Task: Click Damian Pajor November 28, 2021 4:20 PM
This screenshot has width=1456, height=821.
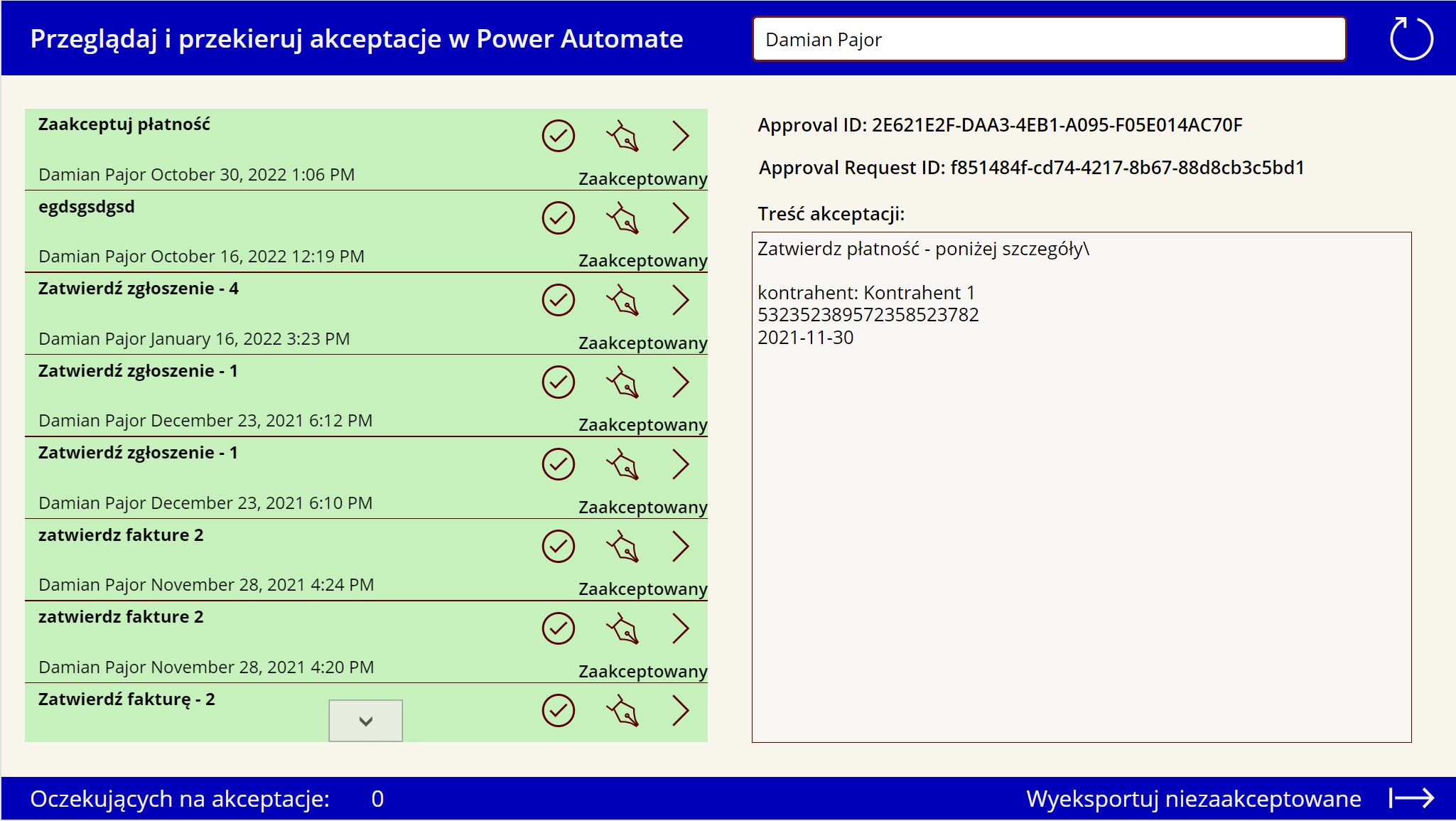Action: 206,667
